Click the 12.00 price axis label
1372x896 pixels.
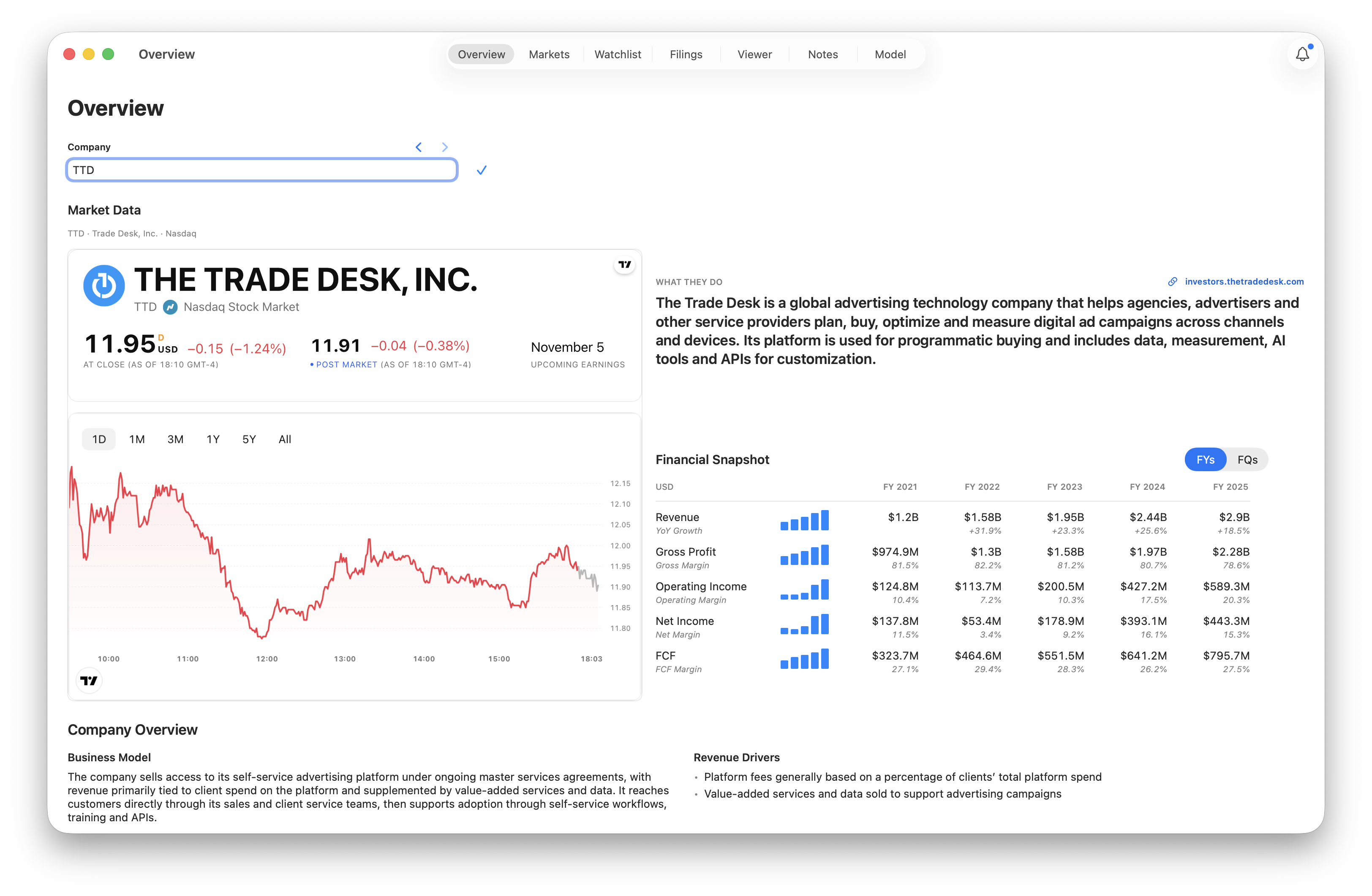(x=620, y=546)
